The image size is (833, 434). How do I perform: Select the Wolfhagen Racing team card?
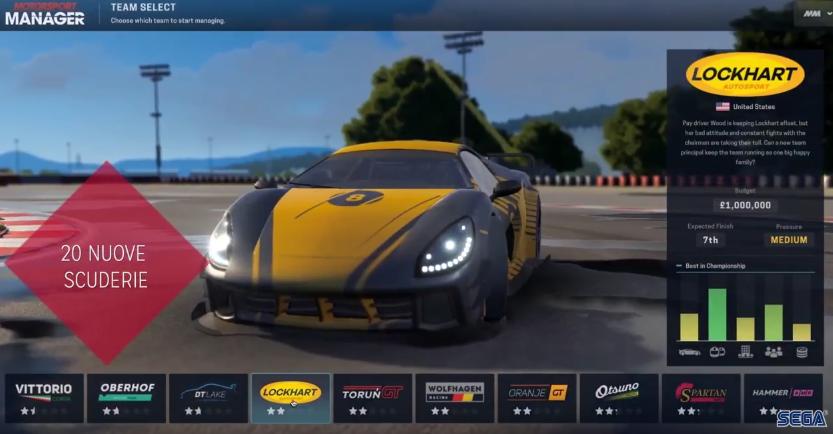pyautogui.click(x=455, y=398)
